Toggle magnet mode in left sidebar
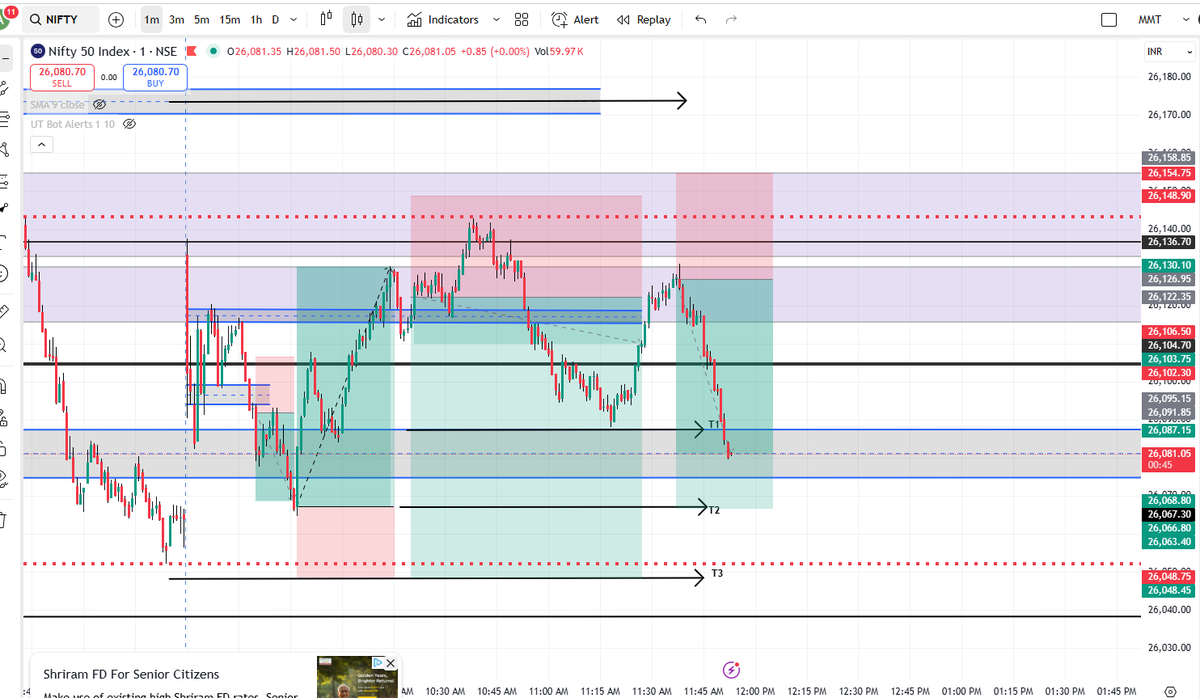Screen dimensions: 1200x698 [5, 384]
